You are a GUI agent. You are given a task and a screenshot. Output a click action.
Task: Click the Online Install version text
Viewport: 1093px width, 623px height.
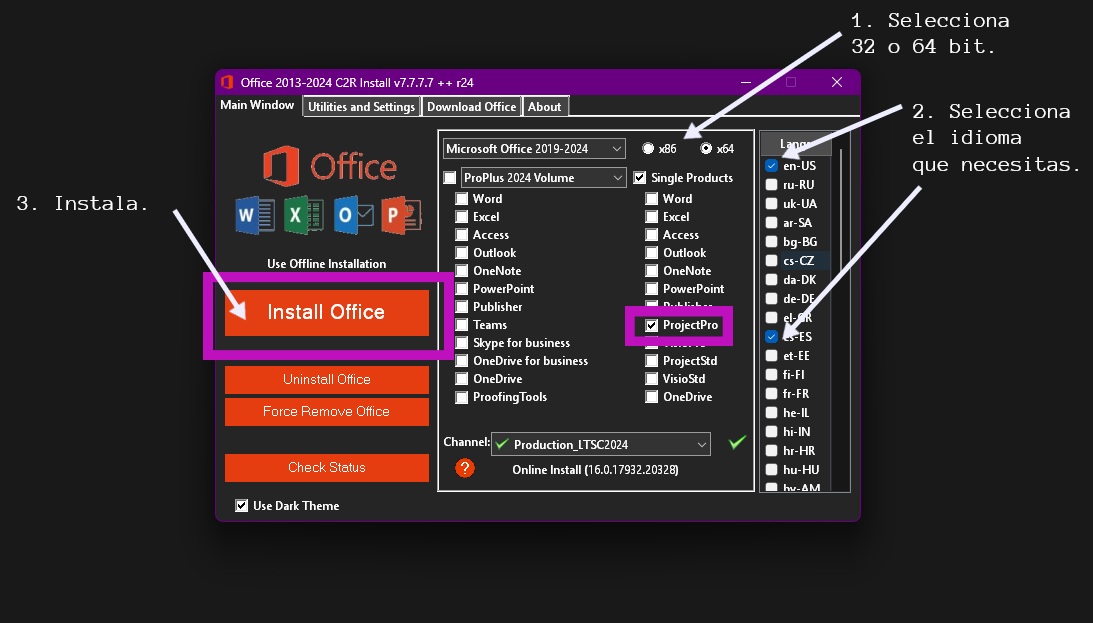click(595, 470)
